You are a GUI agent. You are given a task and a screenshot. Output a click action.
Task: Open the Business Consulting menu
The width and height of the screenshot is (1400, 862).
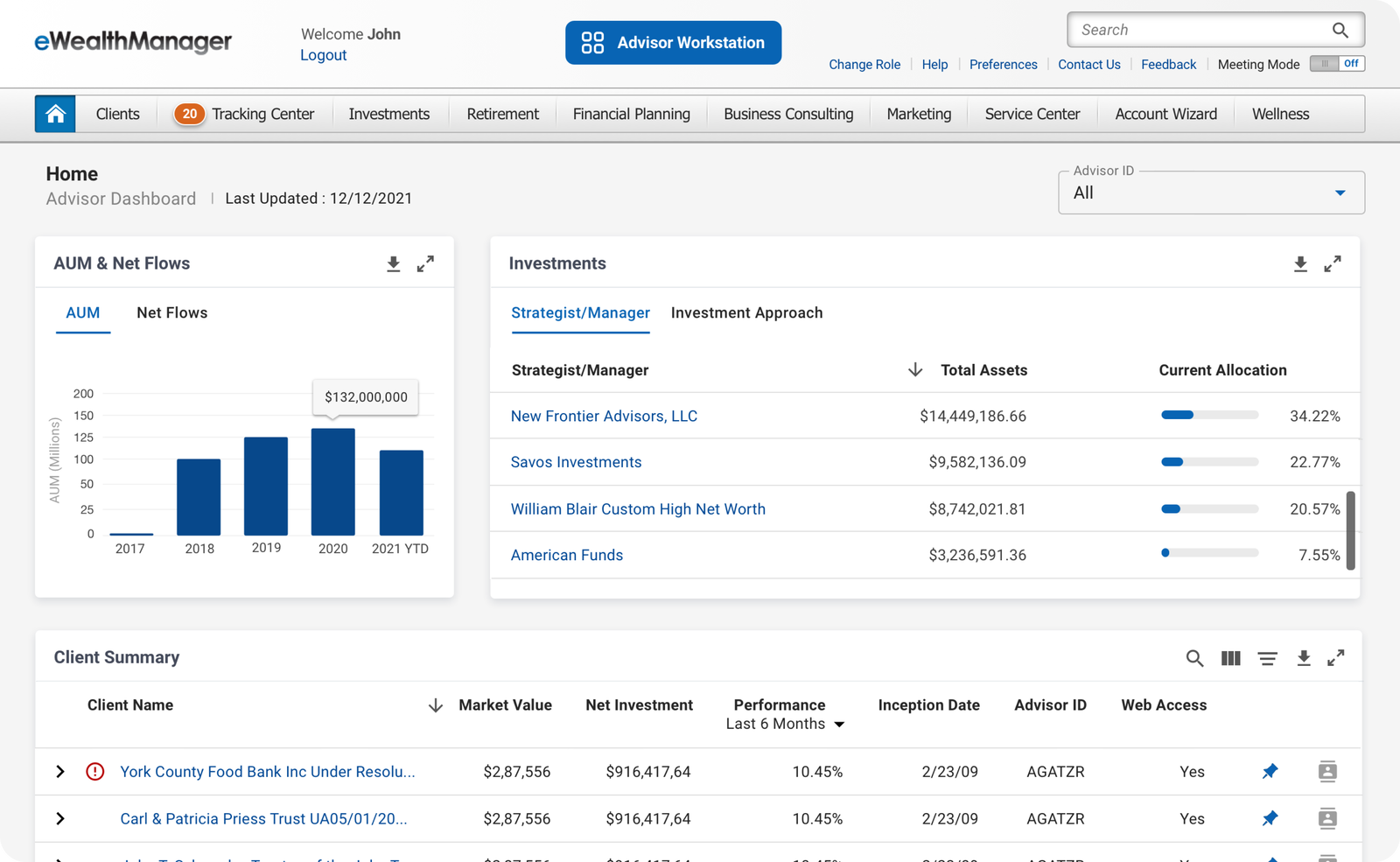pyautogui.click(x=788, y=114)
